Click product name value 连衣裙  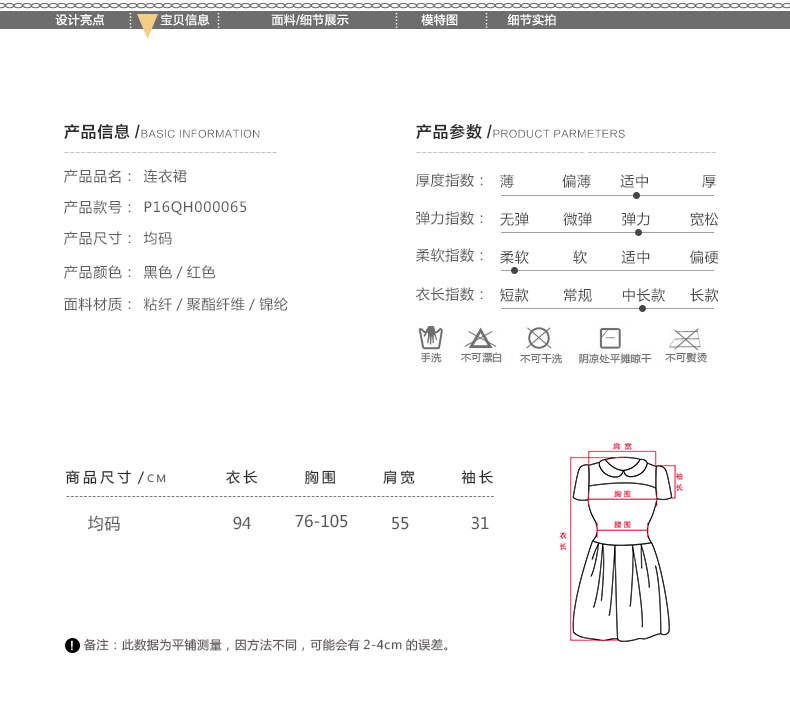tap(165, 176)
